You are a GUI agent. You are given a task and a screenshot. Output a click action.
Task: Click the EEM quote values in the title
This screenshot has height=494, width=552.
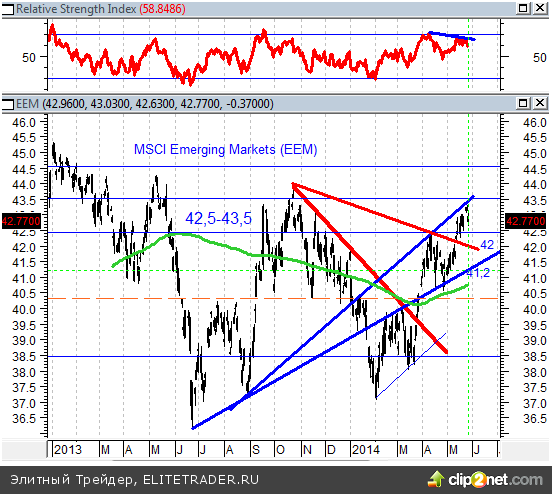(x=158, y=104)
